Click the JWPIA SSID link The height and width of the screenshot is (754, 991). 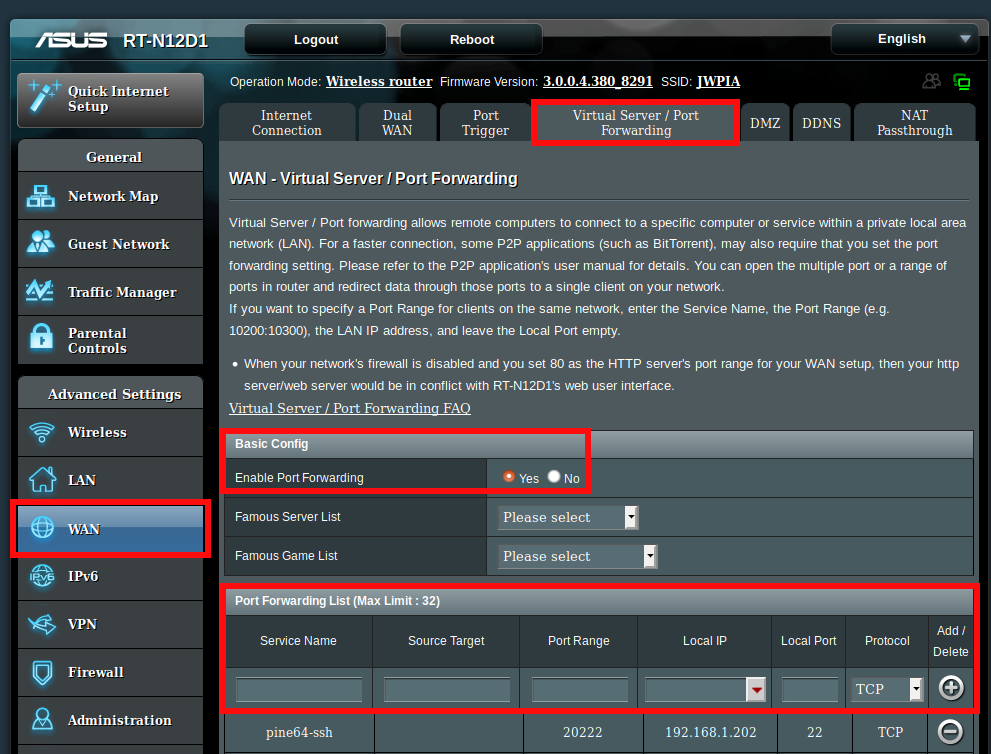(718, 82)
